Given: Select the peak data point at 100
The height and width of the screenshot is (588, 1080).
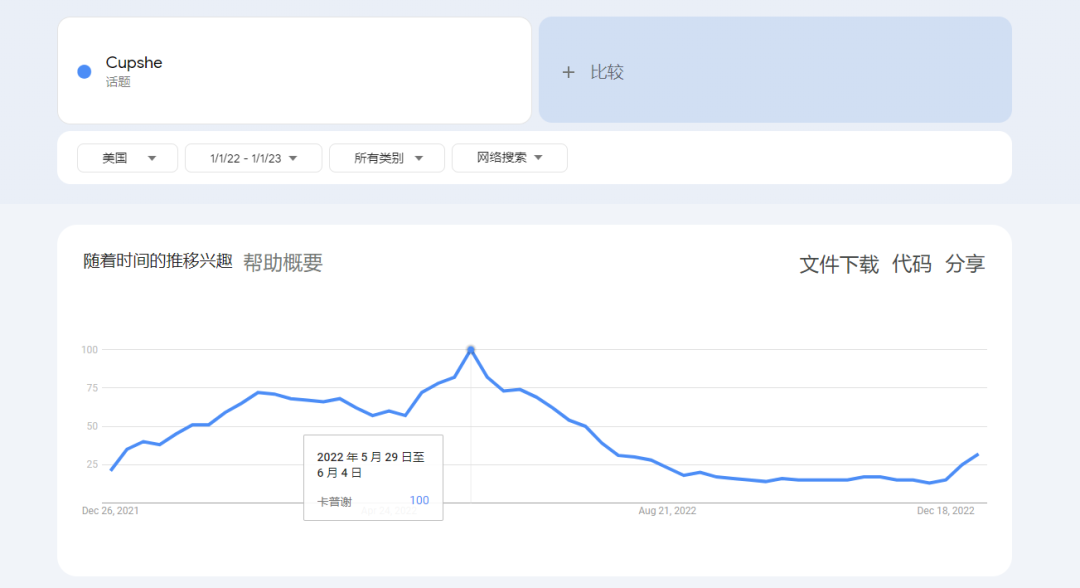Looking at the screenshot, I should click(x=471, y=350).
